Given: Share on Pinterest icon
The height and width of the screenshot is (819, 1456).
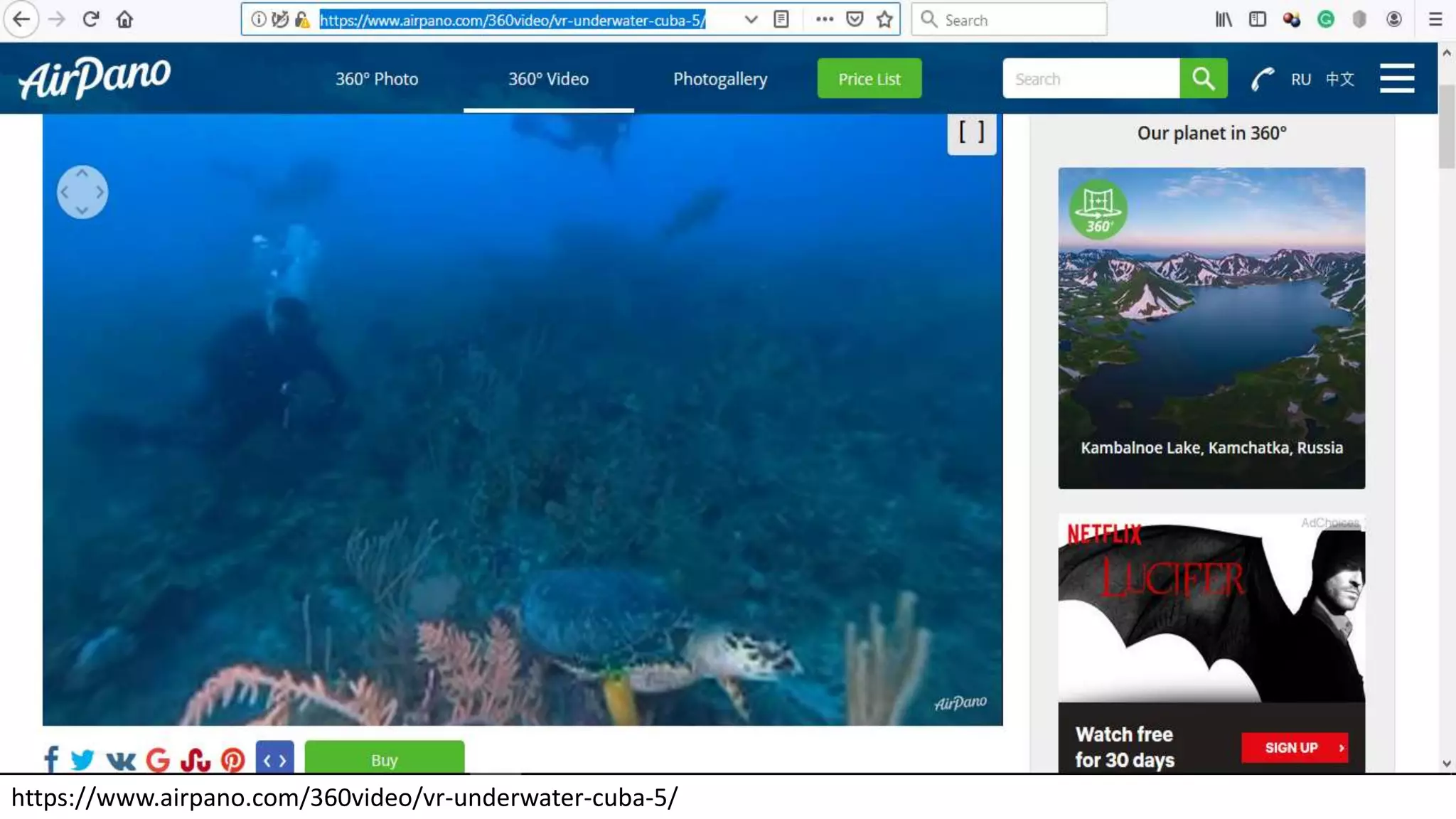Looking at the screenshot, I should (x=232, y=759).
